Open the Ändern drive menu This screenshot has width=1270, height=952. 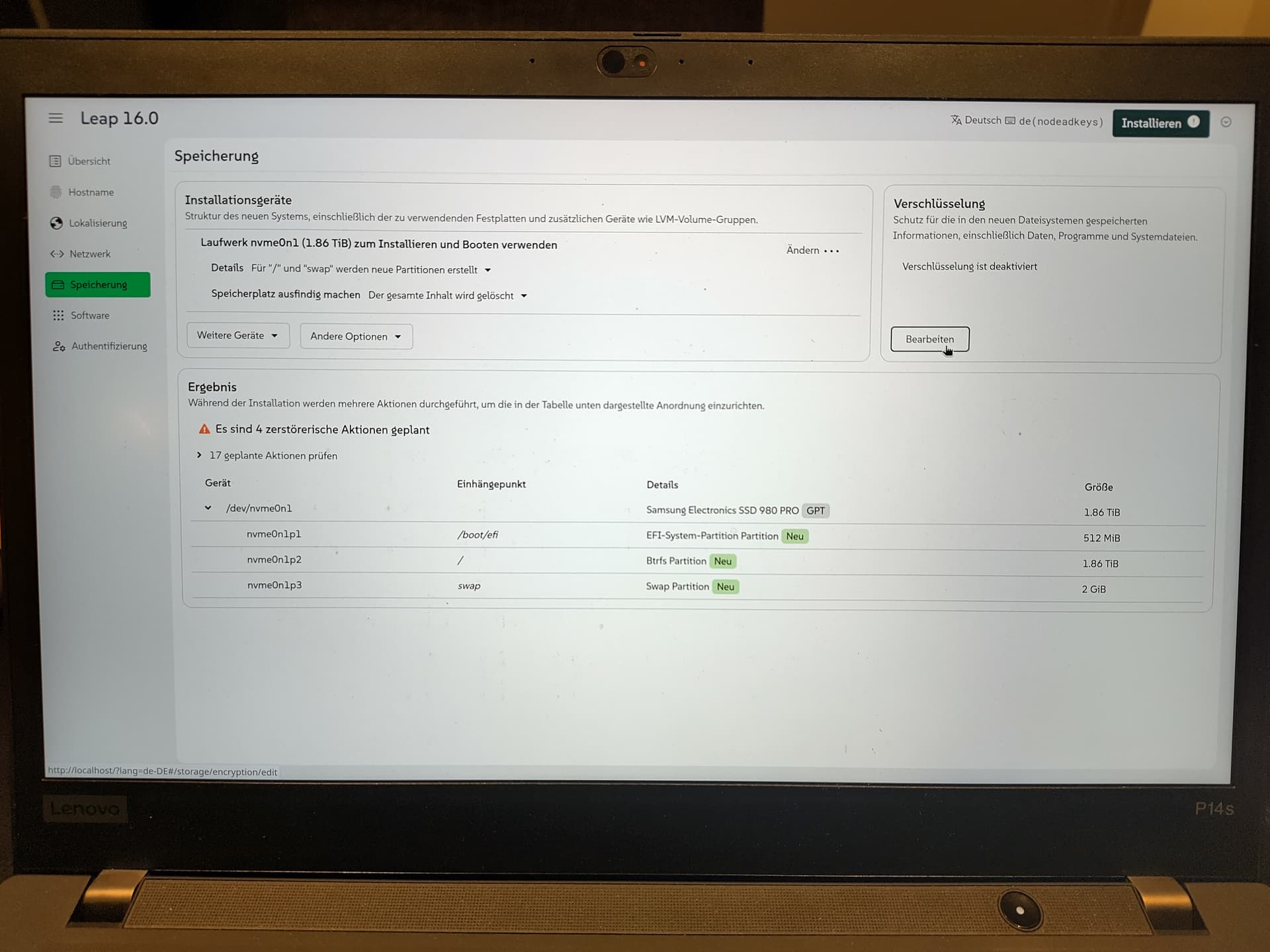[x=812, y=251]
